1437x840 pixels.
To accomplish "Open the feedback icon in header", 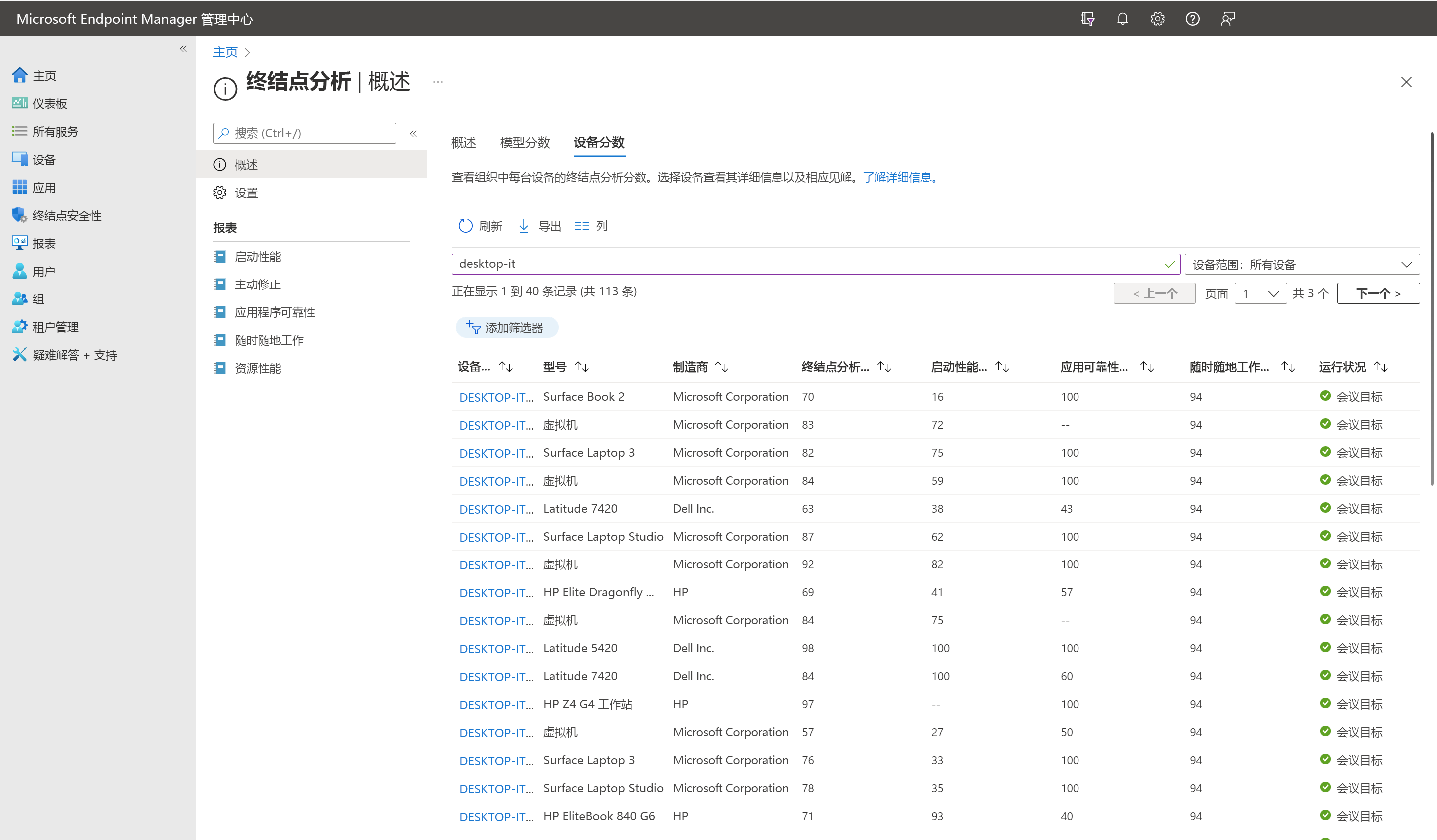I will 1227,19.
